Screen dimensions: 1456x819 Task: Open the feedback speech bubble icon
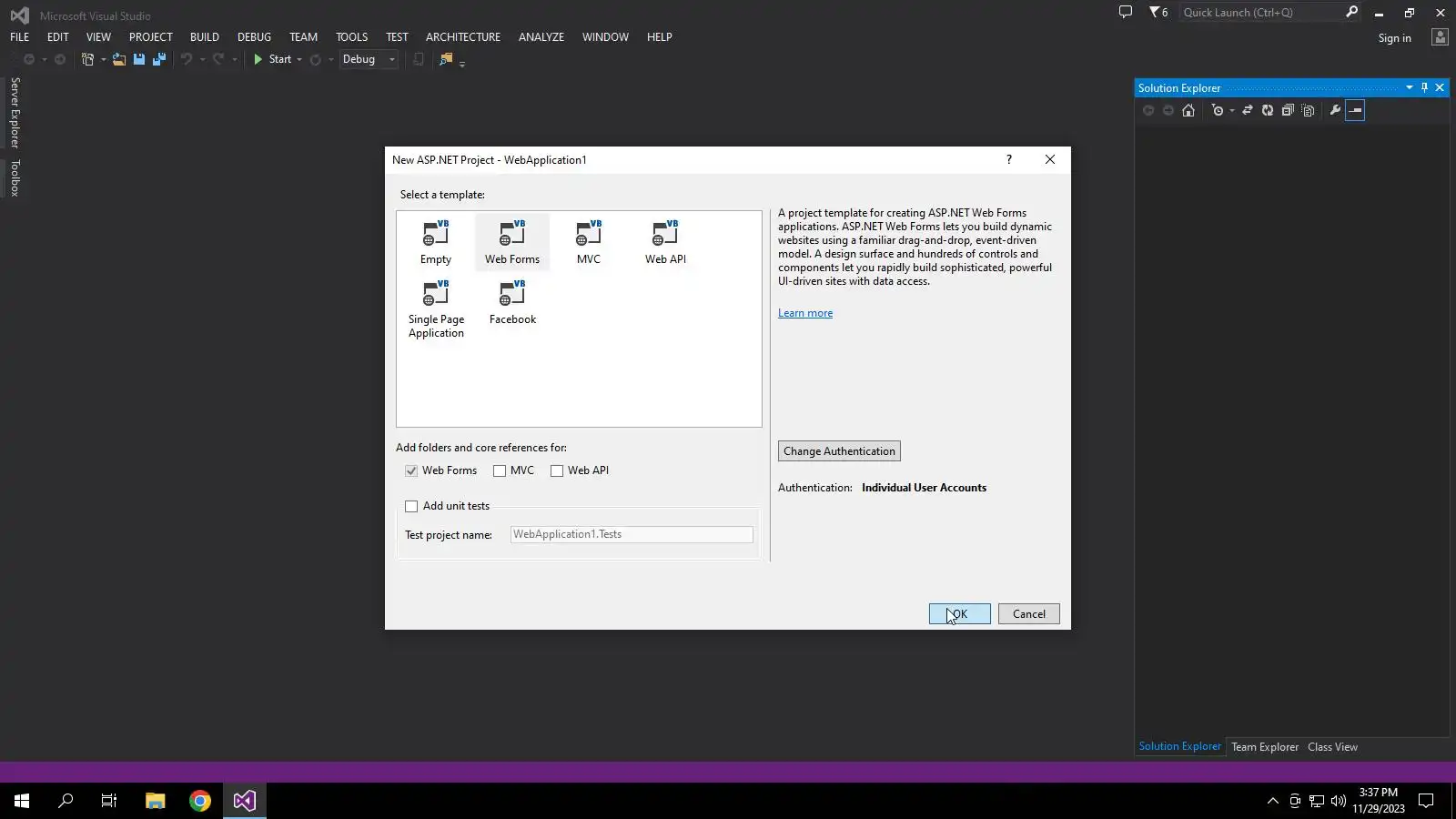[1126, 12]
